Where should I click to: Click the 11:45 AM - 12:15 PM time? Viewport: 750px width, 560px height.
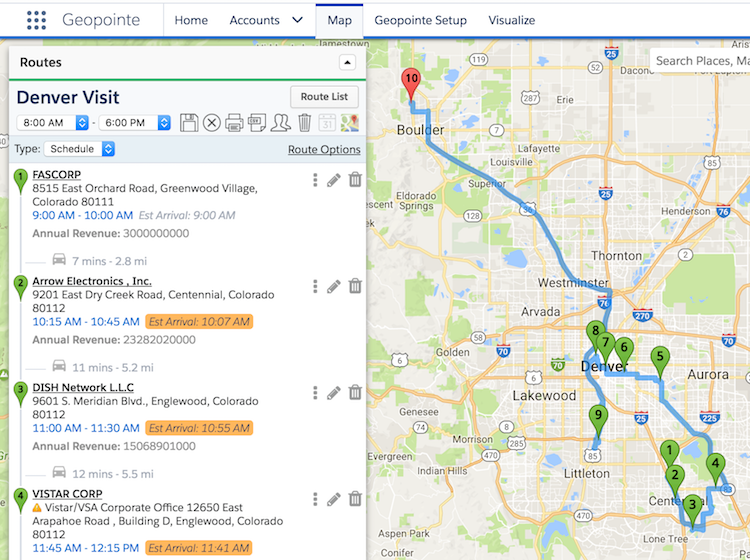tap(86, 548)
